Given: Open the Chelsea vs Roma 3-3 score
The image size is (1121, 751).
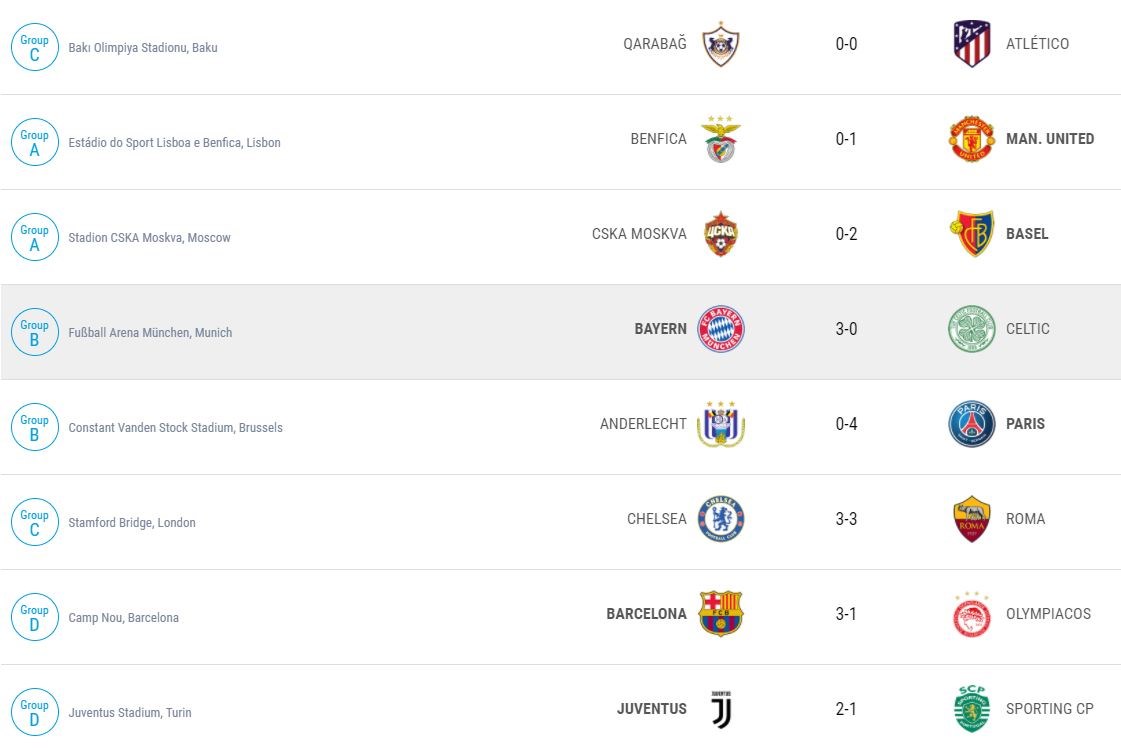Looking at the screenshot, I should 846,519.
